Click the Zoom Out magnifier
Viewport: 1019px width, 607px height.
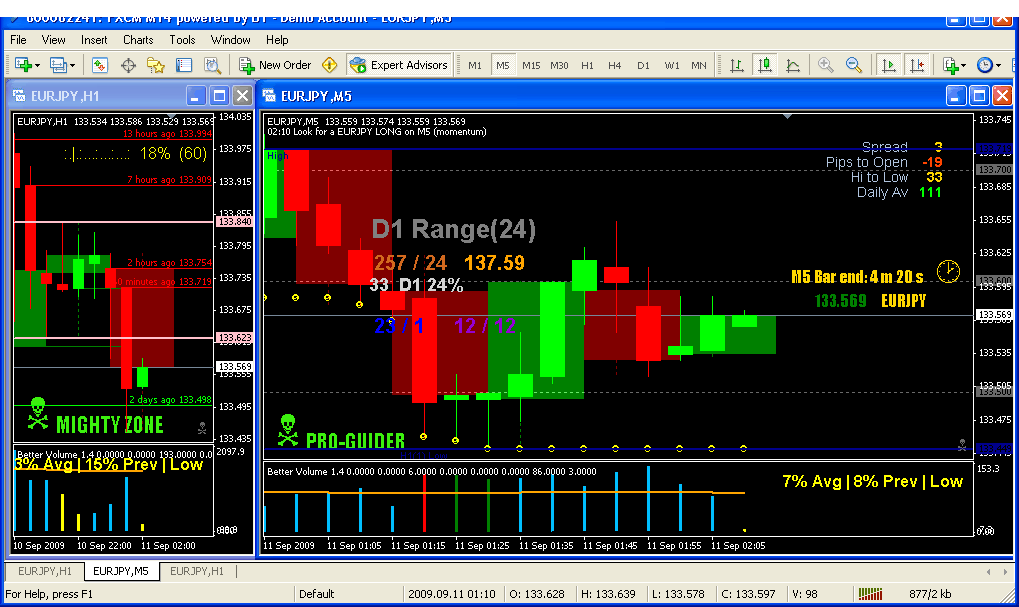(x=854, y=65)
